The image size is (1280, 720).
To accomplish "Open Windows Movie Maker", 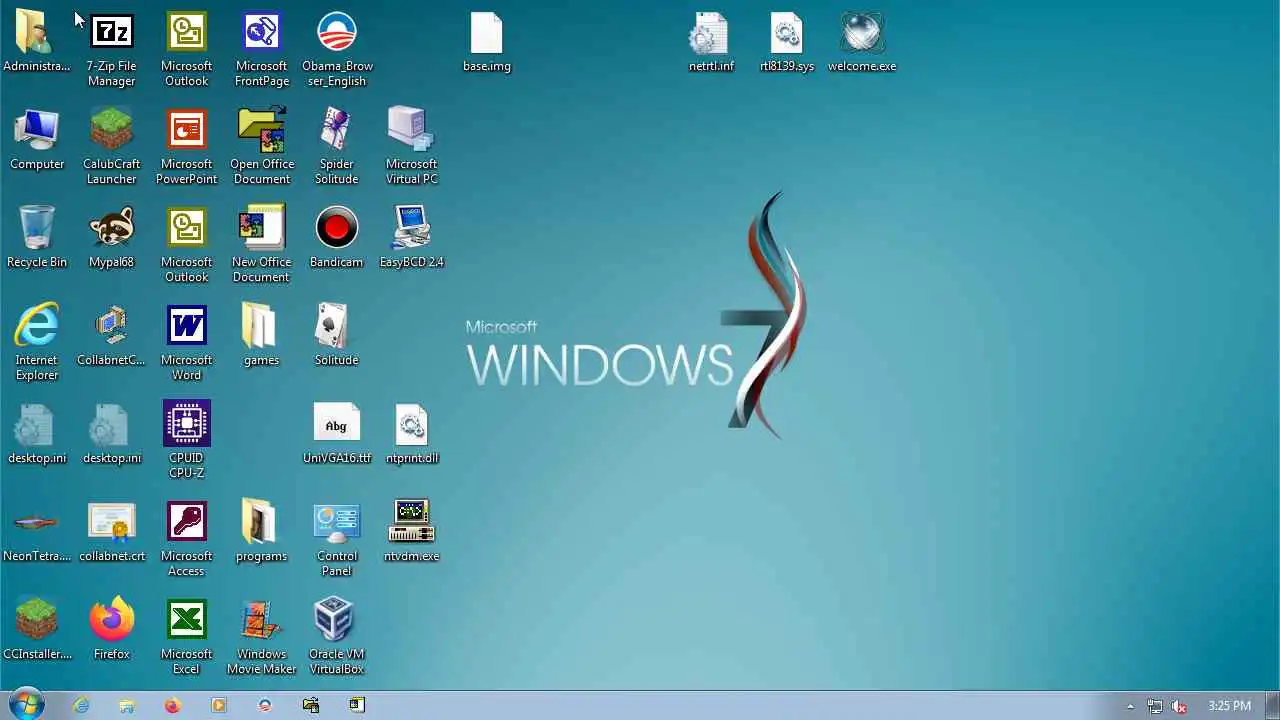I will coord(262,638).
